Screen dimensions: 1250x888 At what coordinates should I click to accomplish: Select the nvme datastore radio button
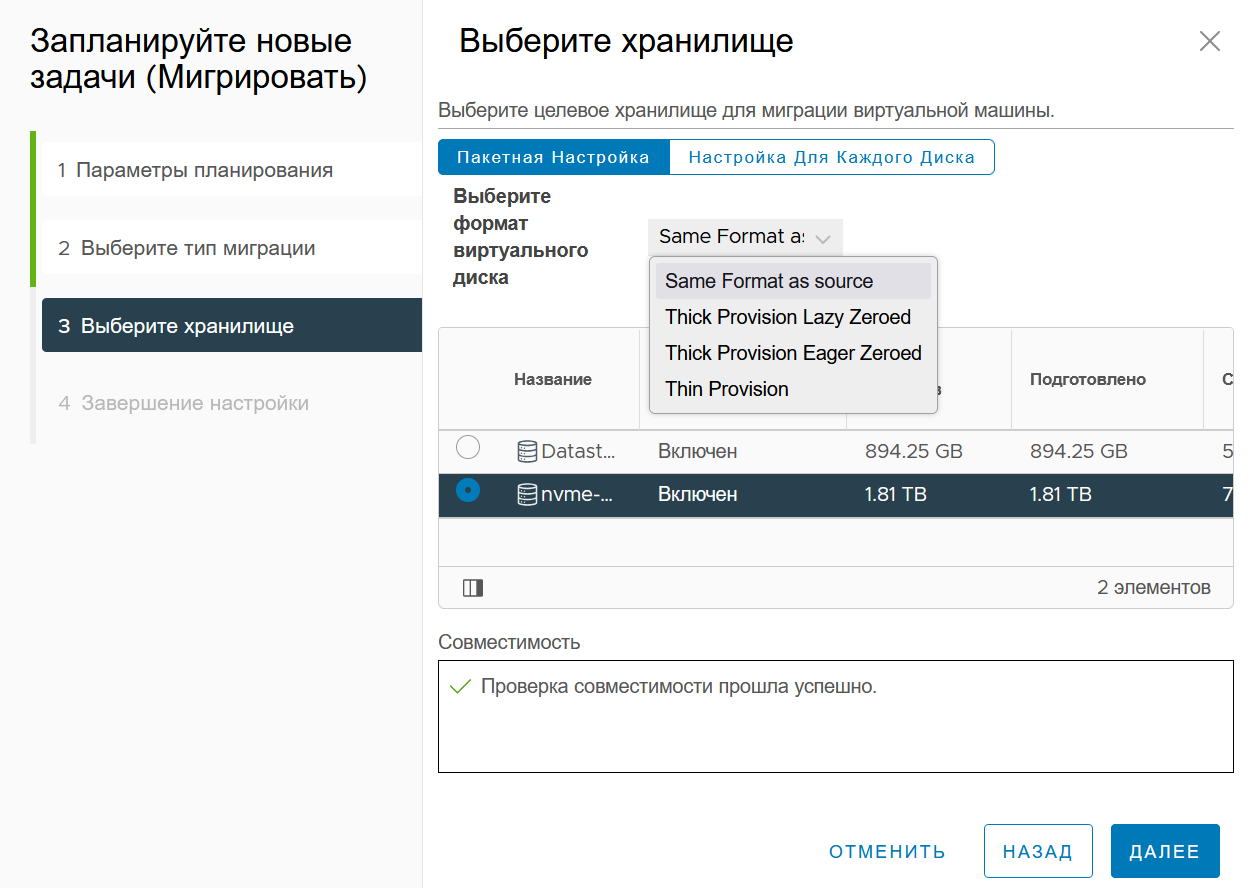[468, 490]
